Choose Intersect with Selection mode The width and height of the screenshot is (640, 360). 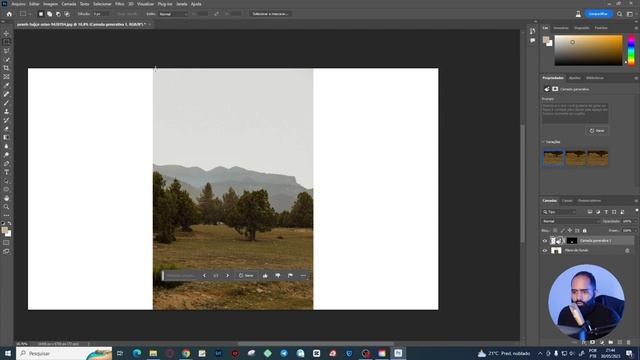(x=67, y=14)
